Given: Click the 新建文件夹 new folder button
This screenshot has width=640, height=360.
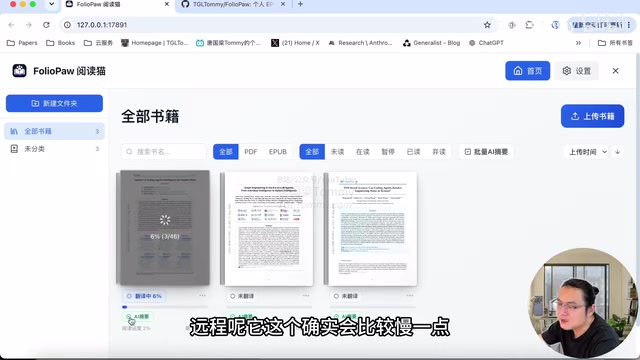Looking at the screenshot, I should [x=54, y=103].
